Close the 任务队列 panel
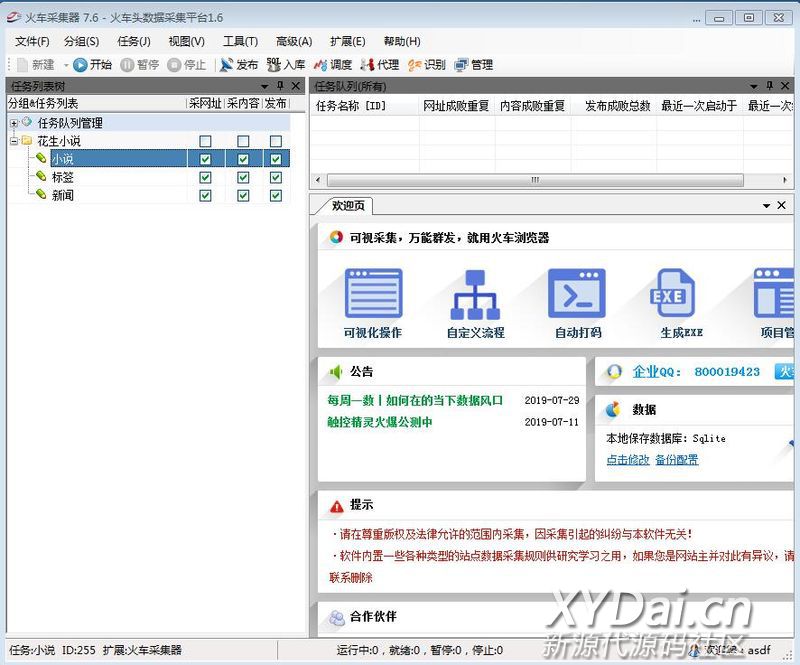This screenshot has height=665, width=800. click(x=785, y=86)
